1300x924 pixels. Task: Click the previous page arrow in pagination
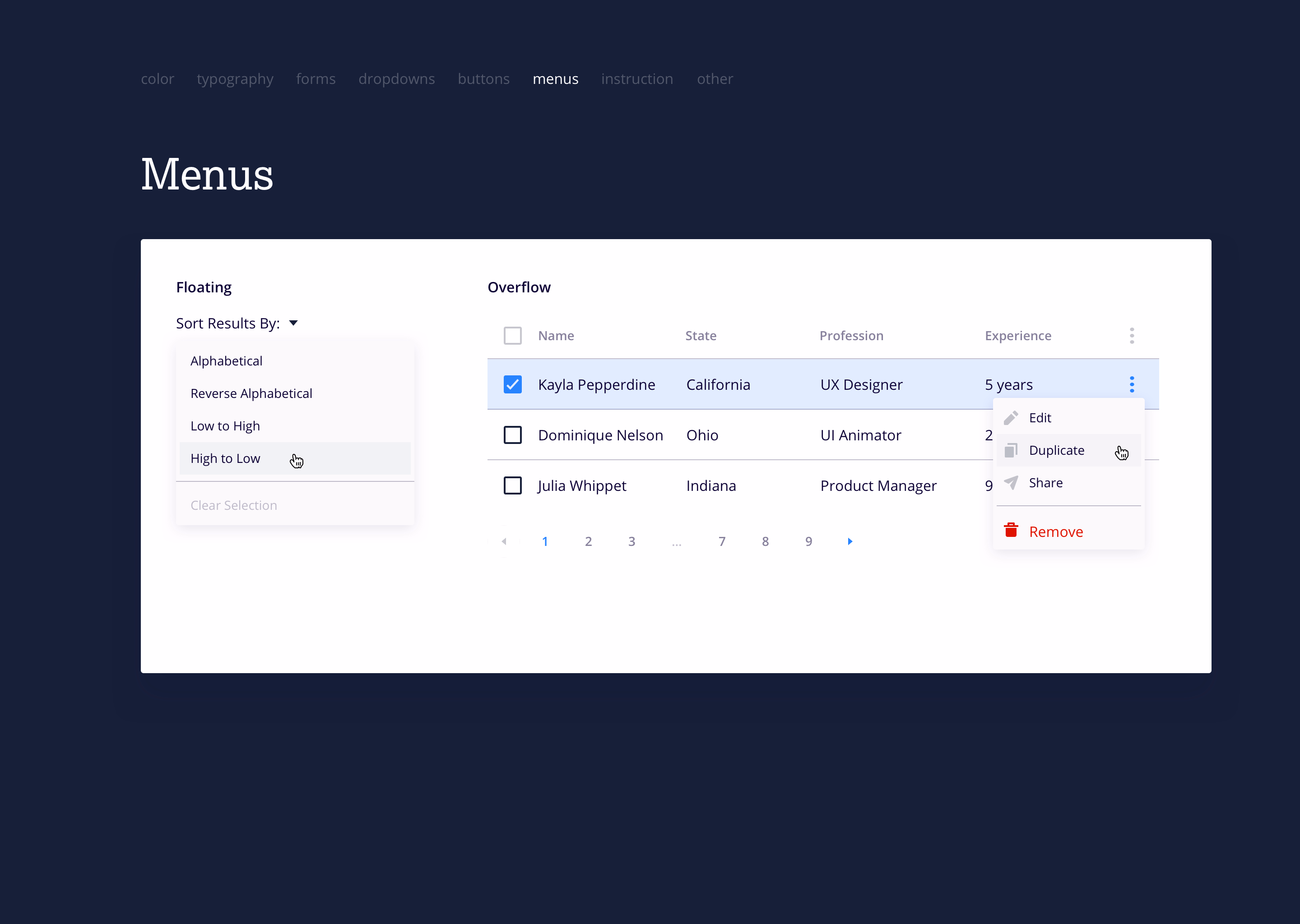(x=504, y=541)
